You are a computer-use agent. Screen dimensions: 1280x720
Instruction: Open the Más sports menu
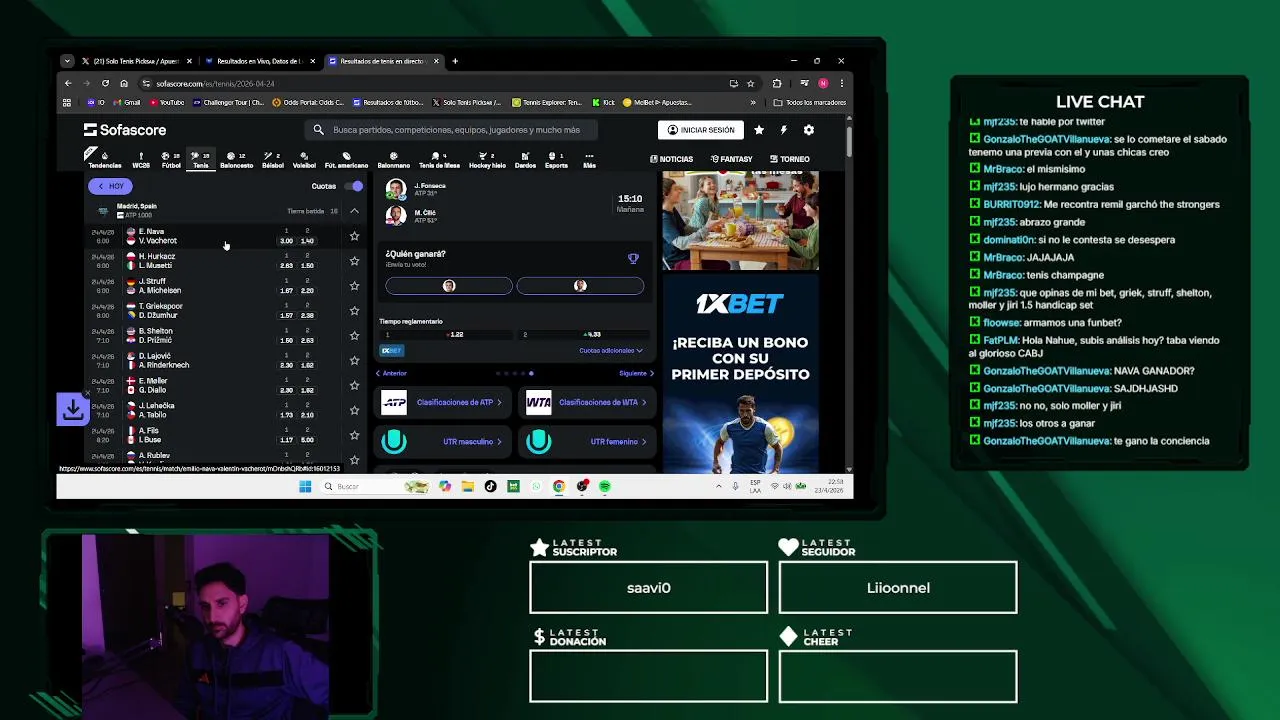click(589, 160)
